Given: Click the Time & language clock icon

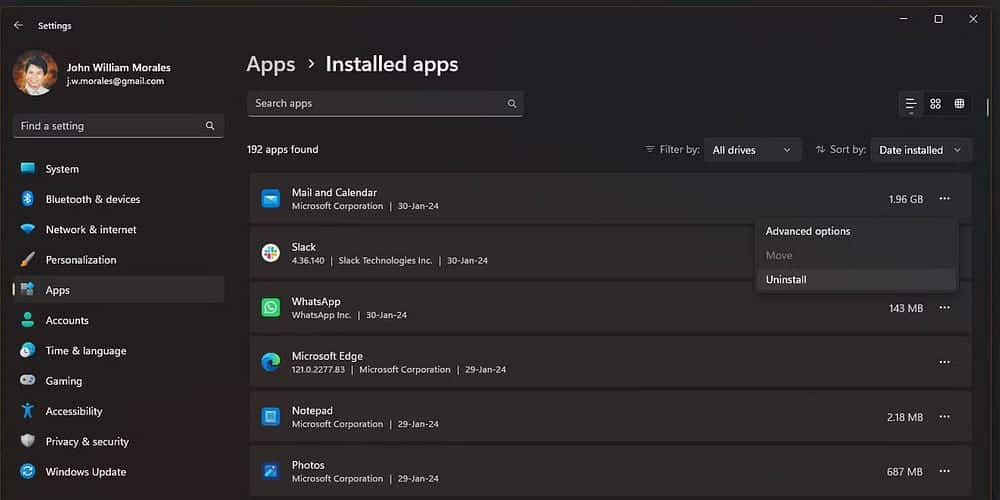Looking at the screenshot, I should point(27,350).
